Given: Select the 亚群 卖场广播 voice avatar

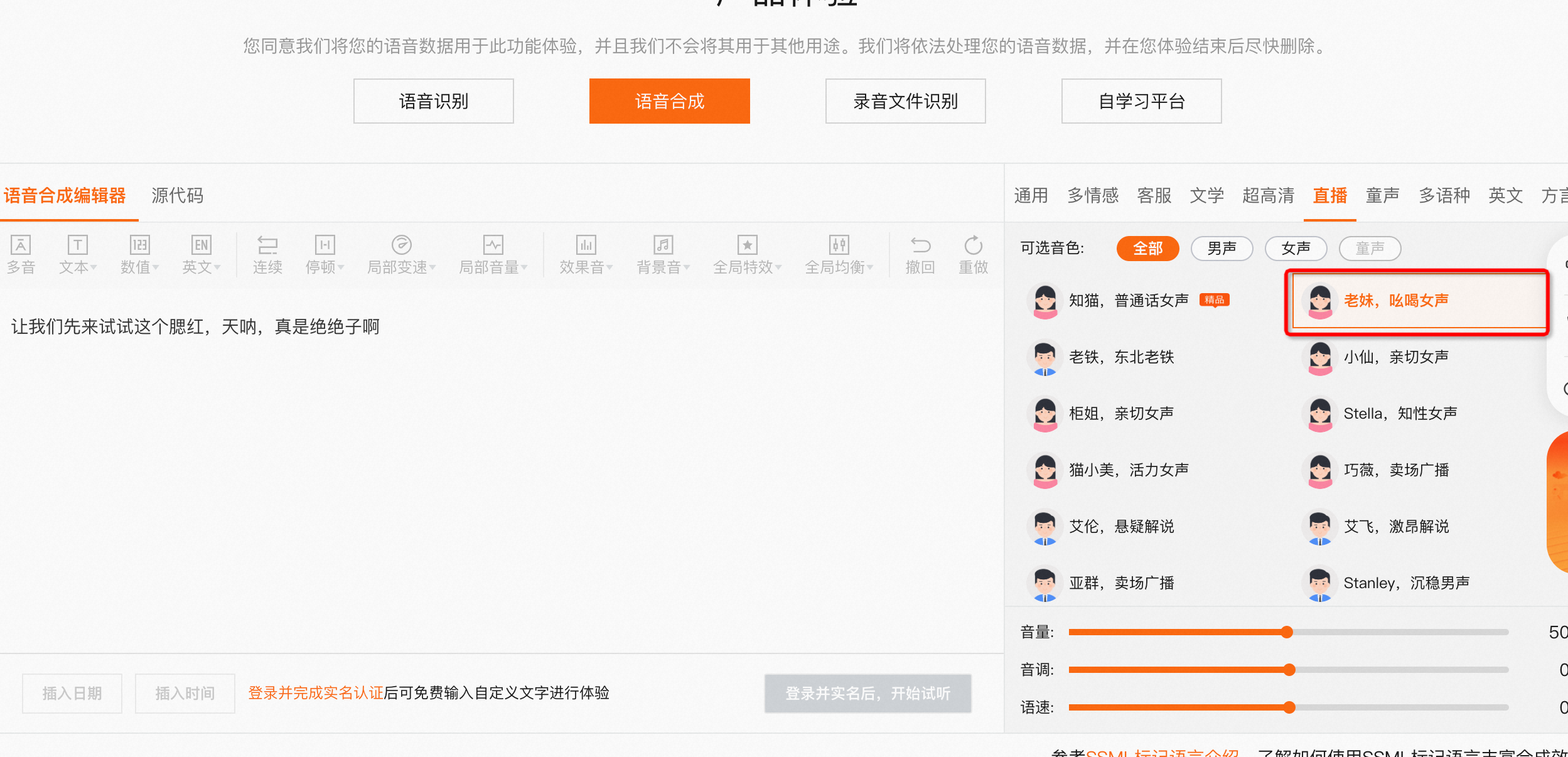Looking at the screenshot, I should pyautogui.click(x=1045, y=583).
